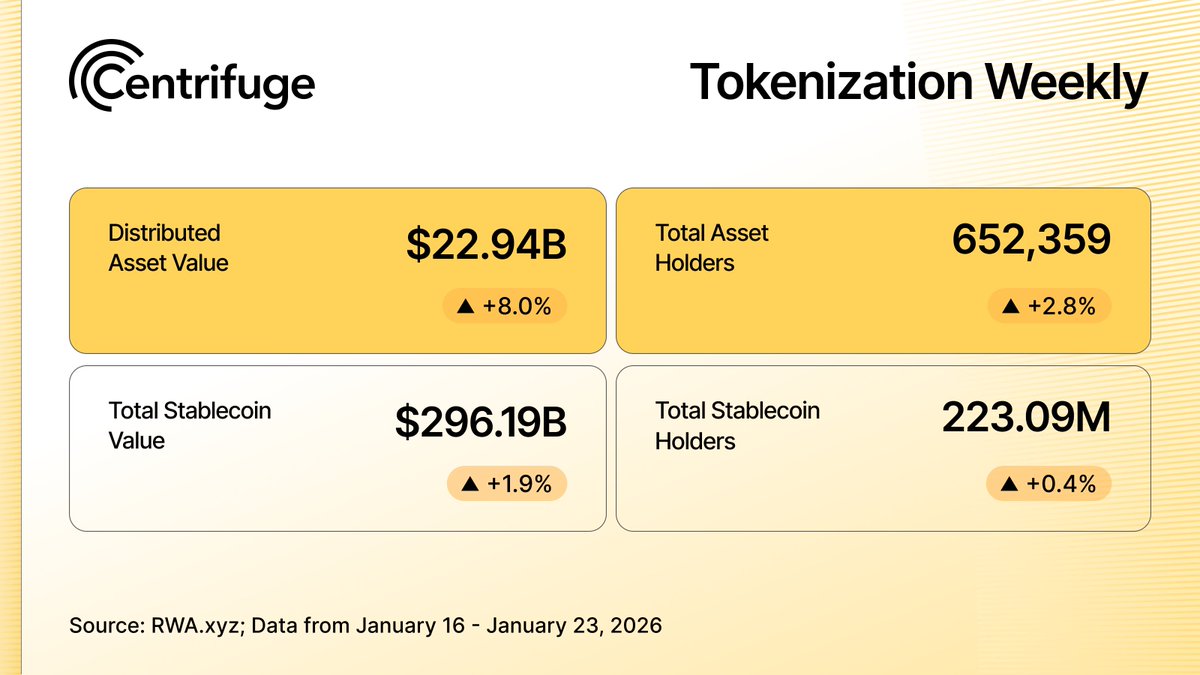Select the 652,359 holders figure
This screenshot has width=1200, height=675.
click(x=1031, y=240)
